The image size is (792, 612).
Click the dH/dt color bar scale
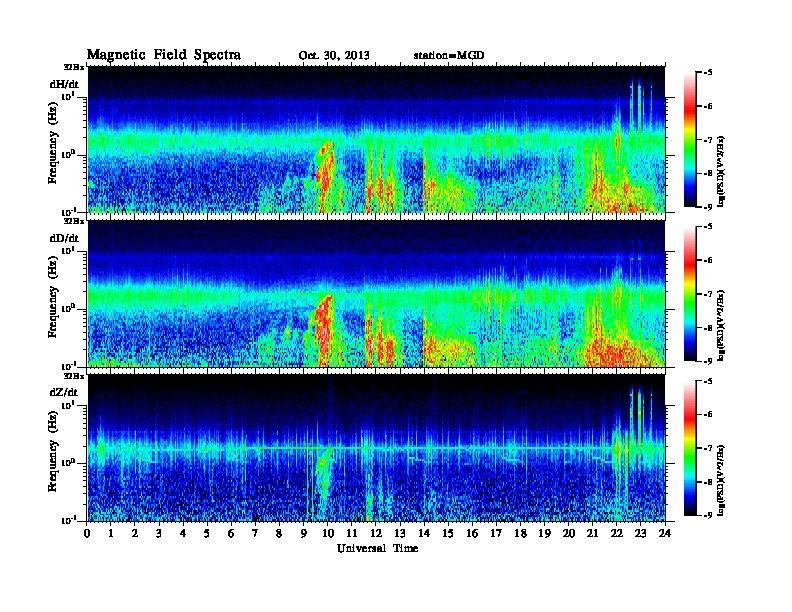point(690,140)
